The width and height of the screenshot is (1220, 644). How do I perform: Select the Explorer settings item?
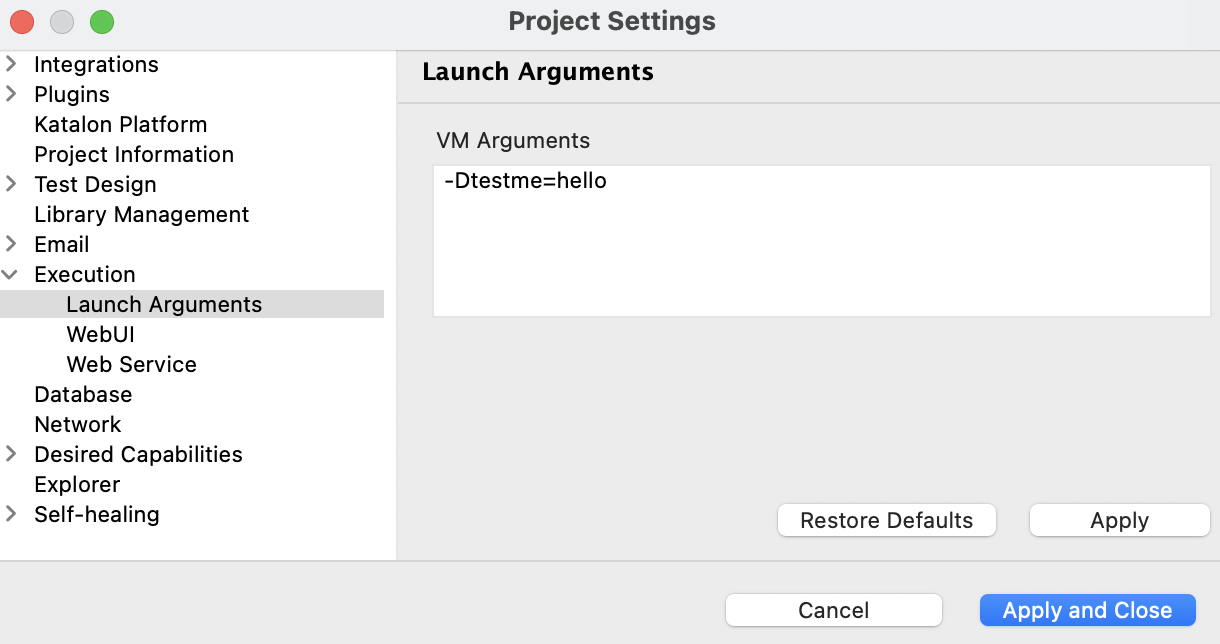pyautogui.click(x=77, y=485)
